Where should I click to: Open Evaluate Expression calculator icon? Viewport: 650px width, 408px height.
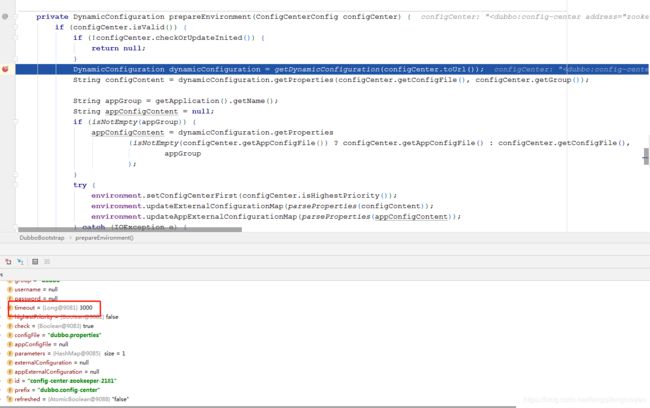[35, 262]
